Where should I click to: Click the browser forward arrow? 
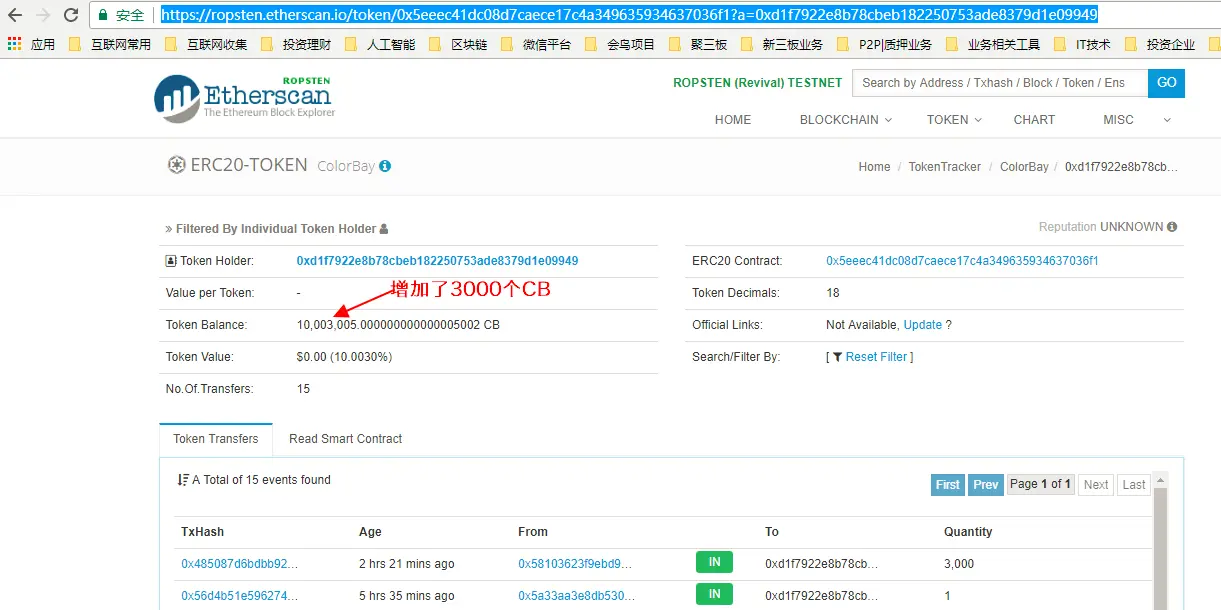[43, 15]
